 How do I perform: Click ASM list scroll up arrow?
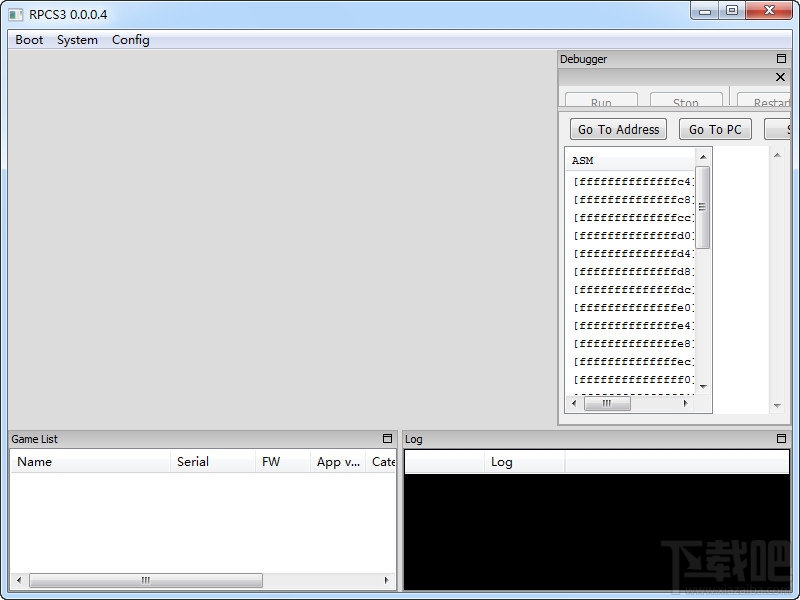(703, 157)
